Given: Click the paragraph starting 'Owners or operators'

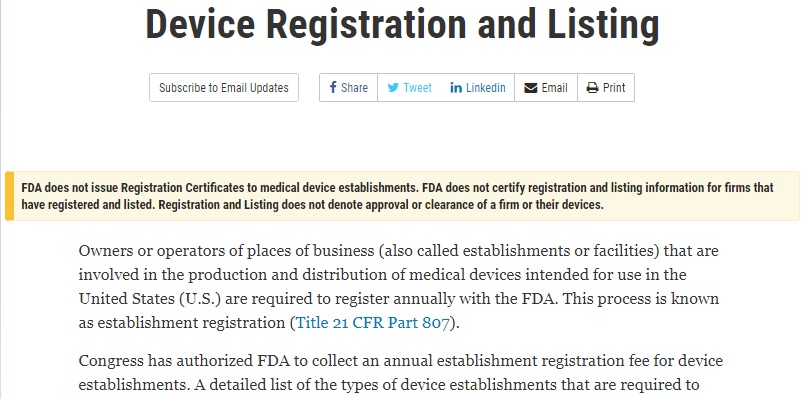Looking at the screenshot, I should pos(399,287).
